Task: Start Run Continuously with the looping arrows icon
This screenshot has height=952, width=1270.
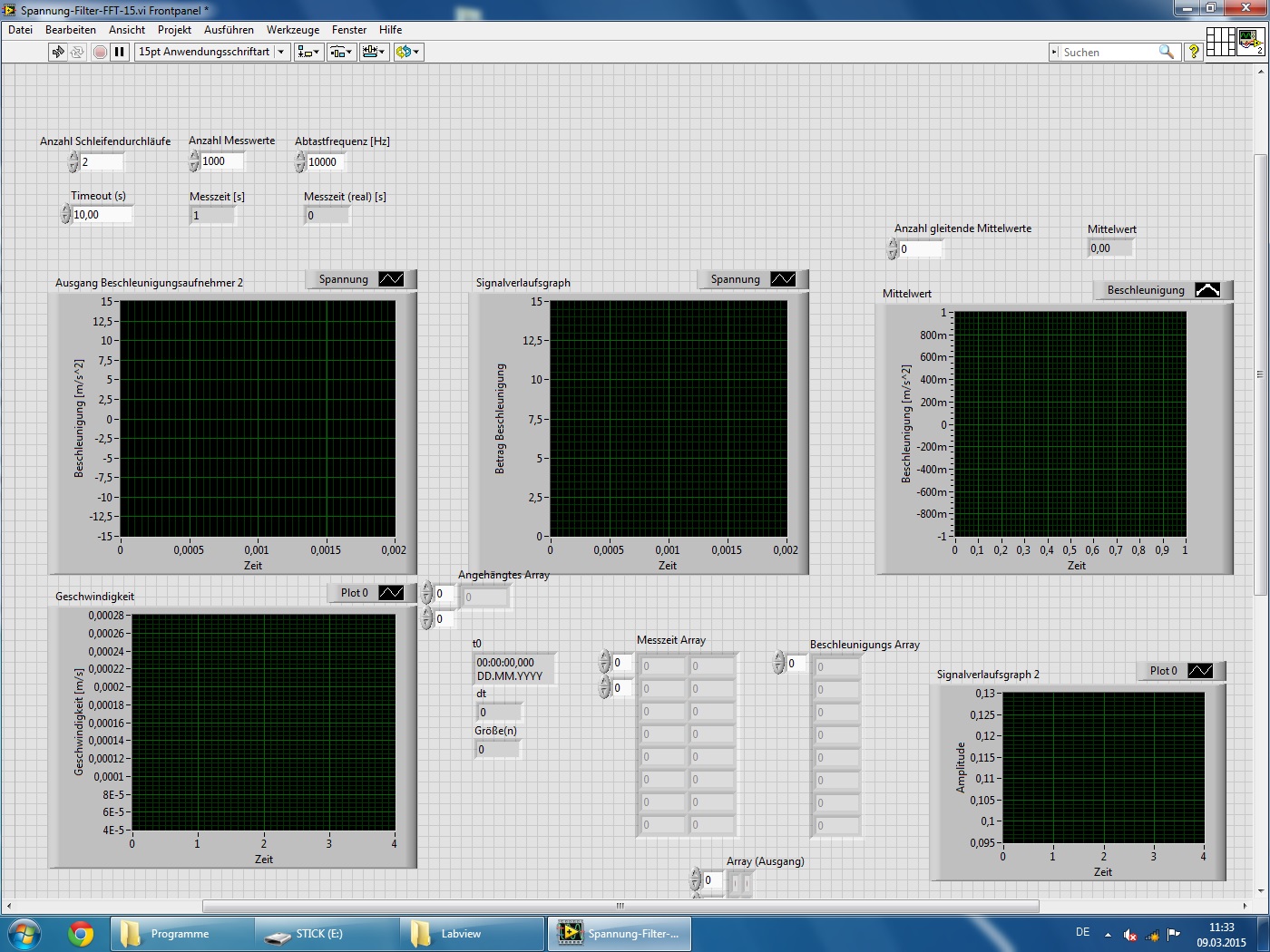Action: pos(77,52)
